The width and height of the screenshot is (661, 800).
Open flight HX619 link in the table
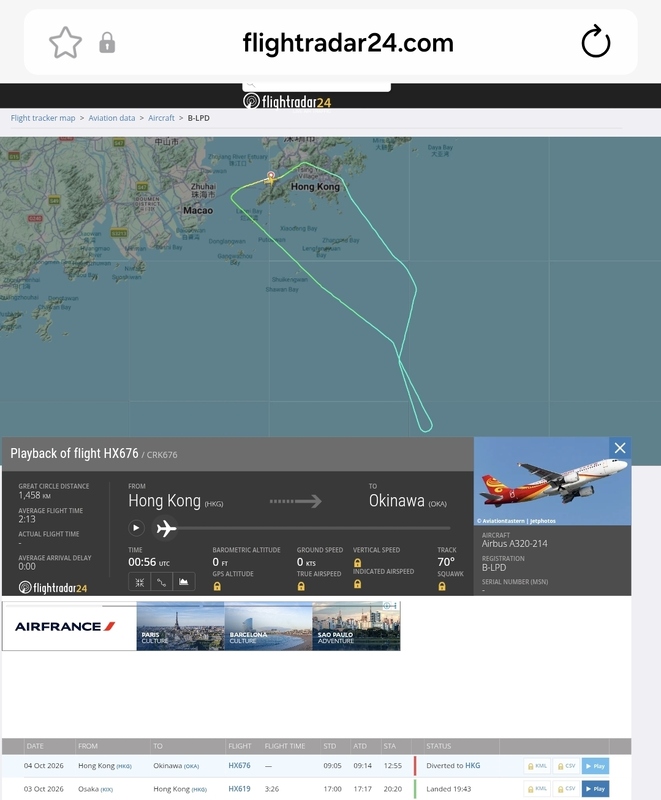(x=239, y=789)
